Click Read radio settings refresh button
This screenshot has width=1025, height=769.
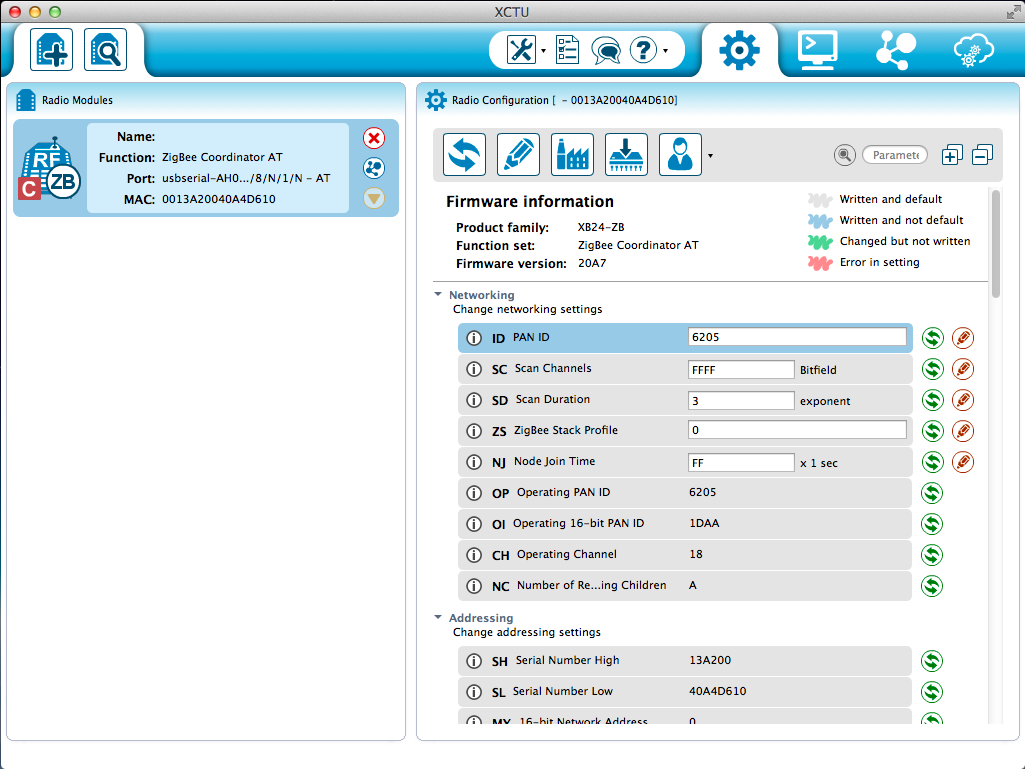click(464, 155)
